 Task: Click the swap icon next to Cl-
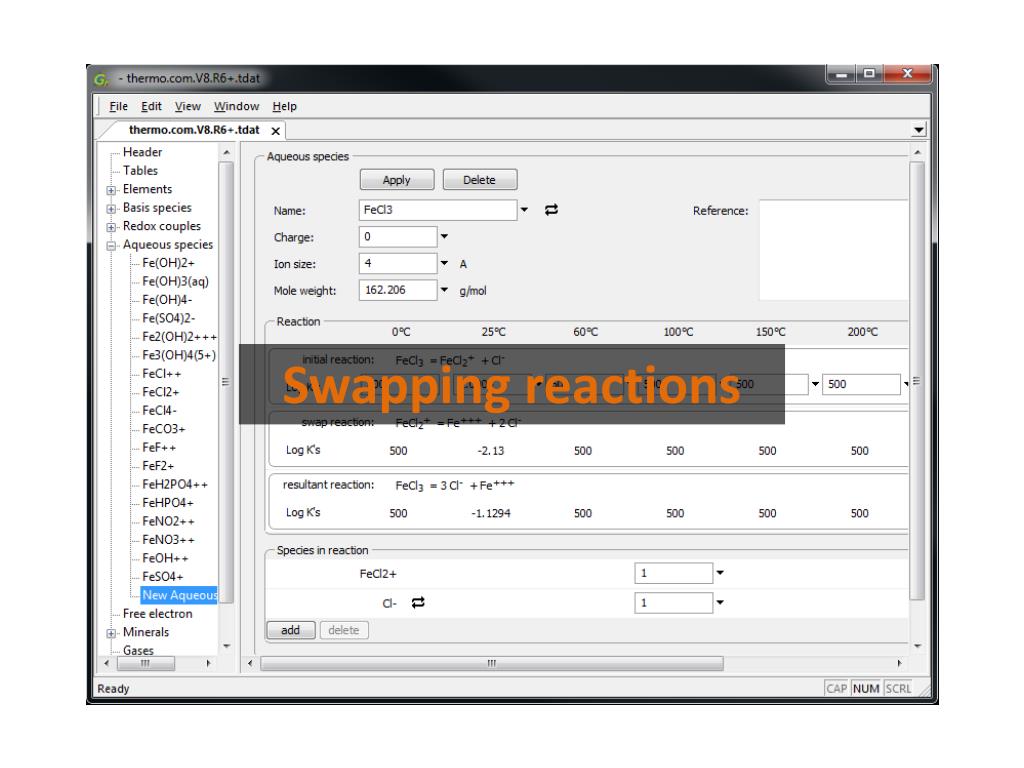pos(418,602)
